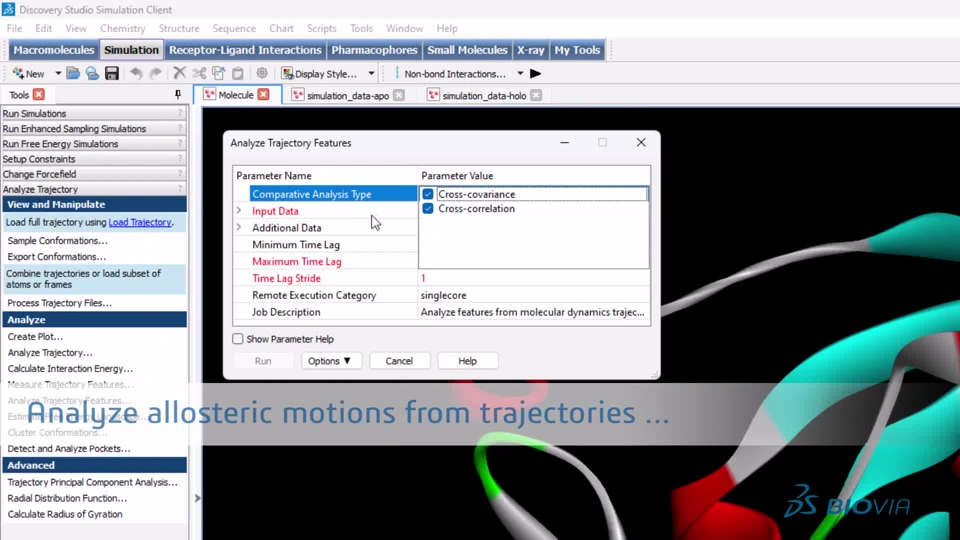Click the Open folder icon
The width and height of the screenshot is (960, 540).
pyautogui.click(x=73, y=73)
